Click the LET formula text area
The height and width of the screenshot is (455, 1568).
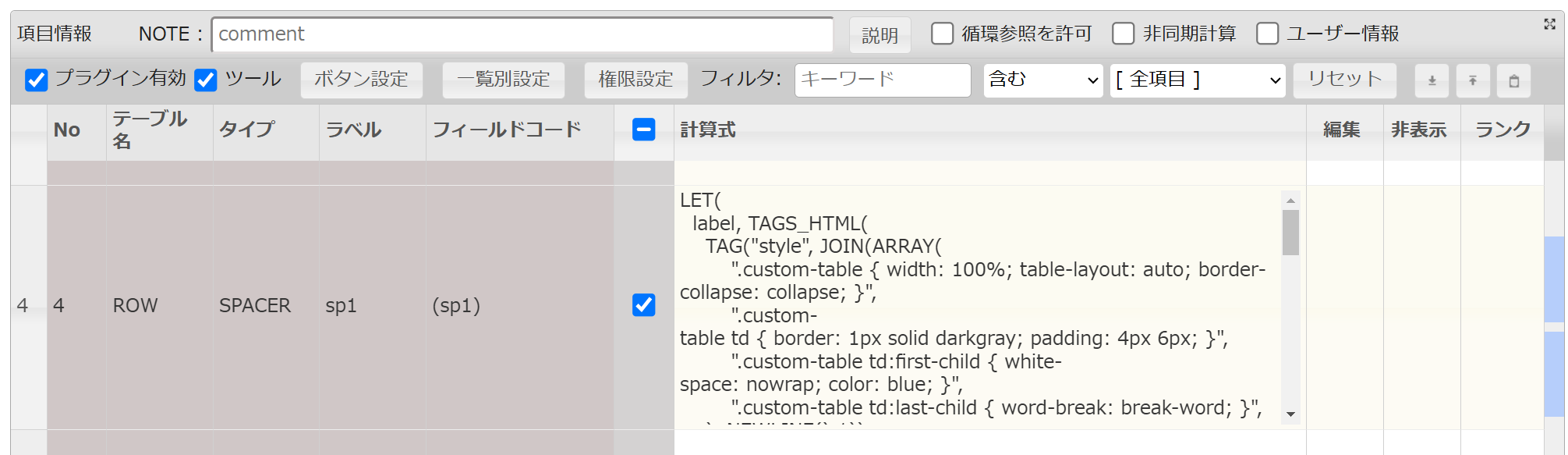click(979, 307)
